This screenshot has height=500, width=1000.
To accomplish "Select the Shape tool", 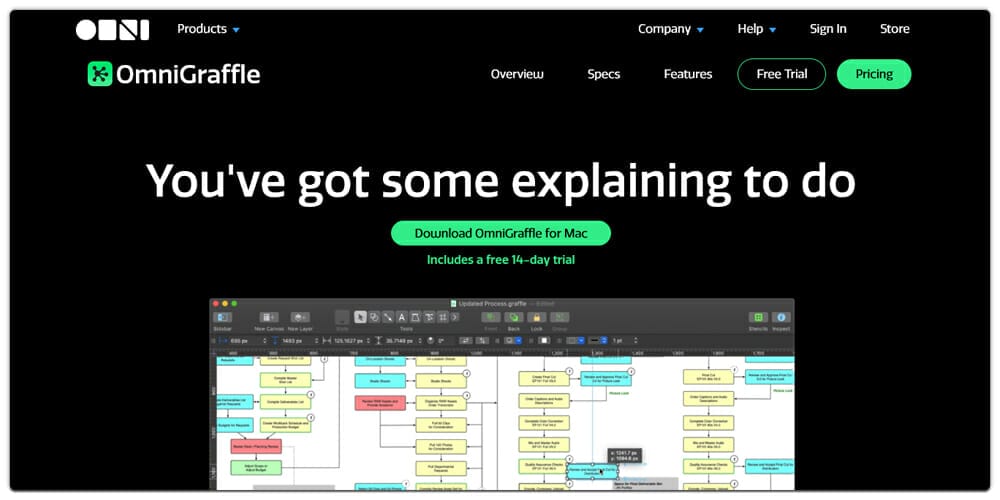I will pos(374,317).
